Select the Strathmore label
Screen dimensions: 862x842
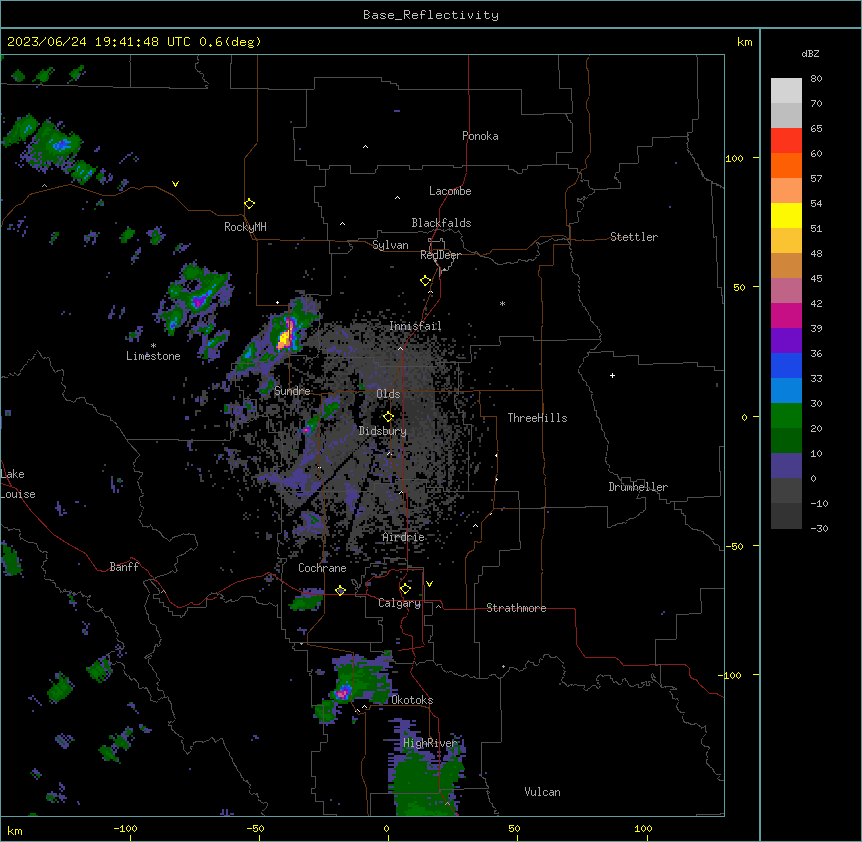(x=516, y=608)
